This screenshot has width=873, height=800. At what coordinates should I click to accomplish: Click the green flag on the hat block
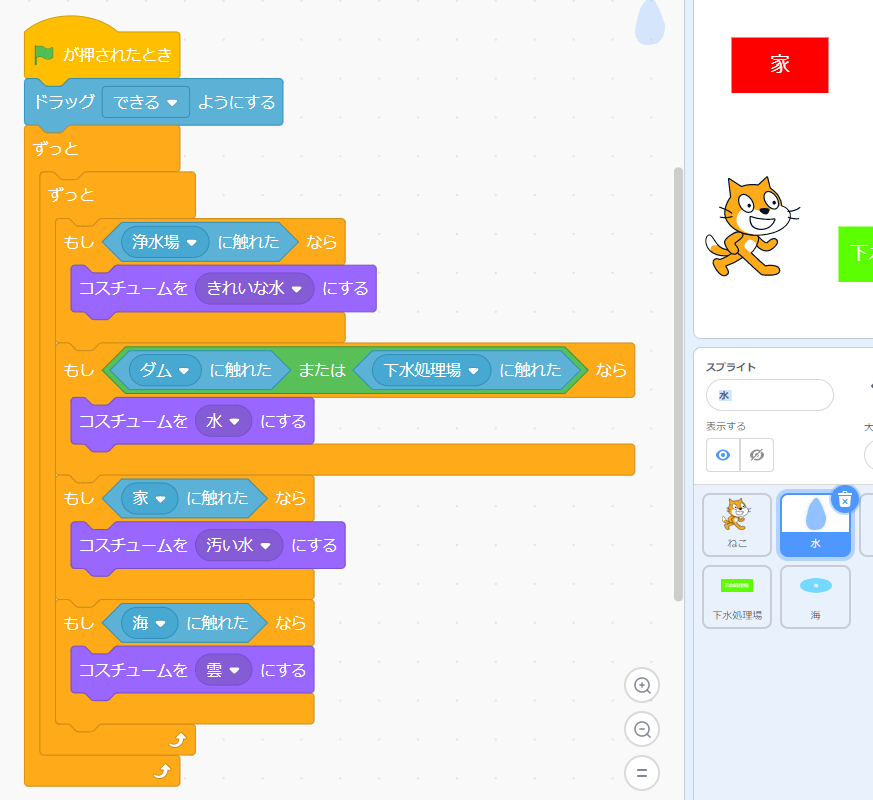pyautogui.click(x=44, y=54)
